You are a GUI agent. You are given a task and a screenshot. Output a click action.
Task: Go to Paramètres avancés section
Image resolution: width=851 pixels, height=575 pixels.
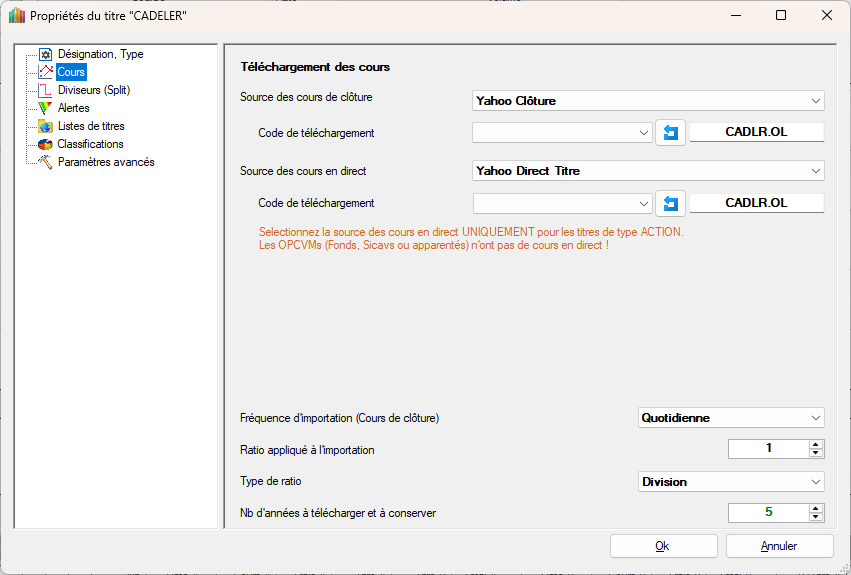coord(105,162)
